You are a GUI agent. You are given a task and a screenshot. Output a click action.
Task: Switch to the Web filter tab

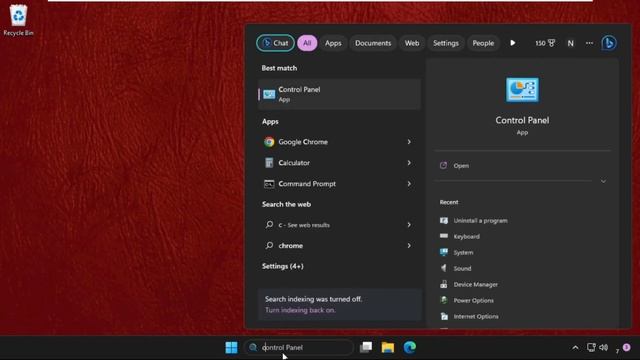pyautogui.click(x=412, y=43)
